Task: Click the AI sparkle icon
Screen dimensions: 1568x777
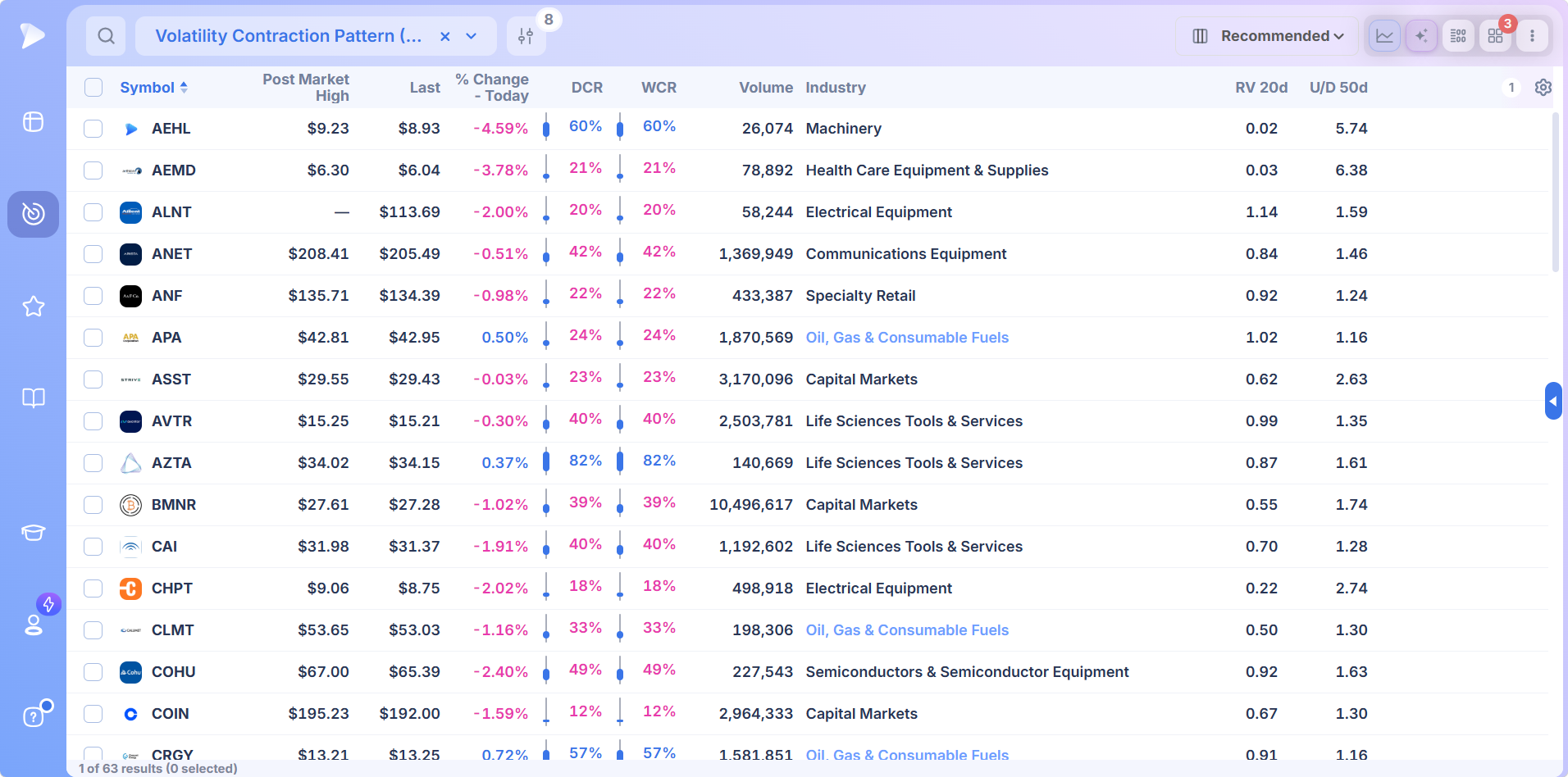Action: coord(1421,36)
